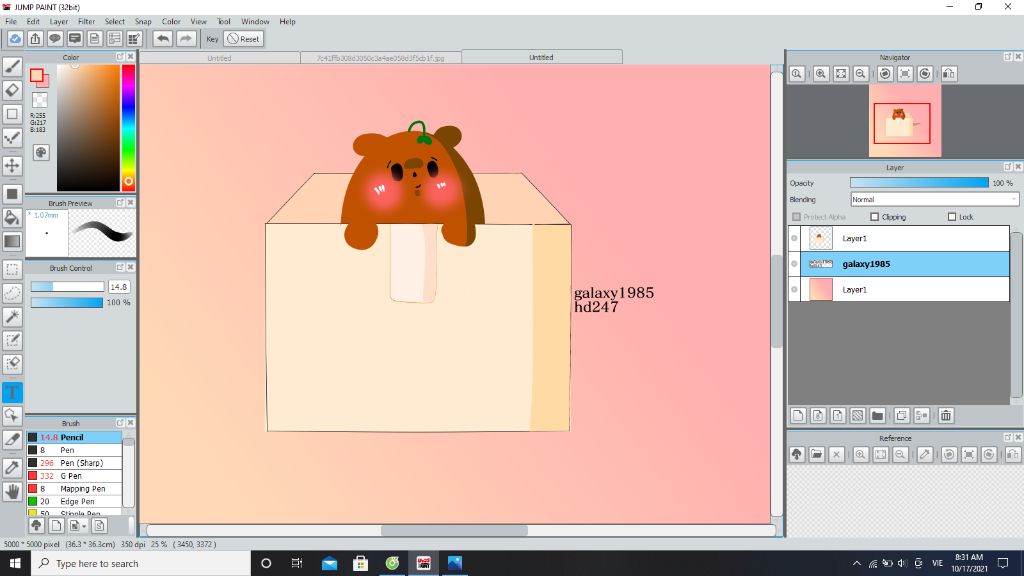Click the cloud save icon in toolbar
Screen dimensions: 1024x576
15,39
